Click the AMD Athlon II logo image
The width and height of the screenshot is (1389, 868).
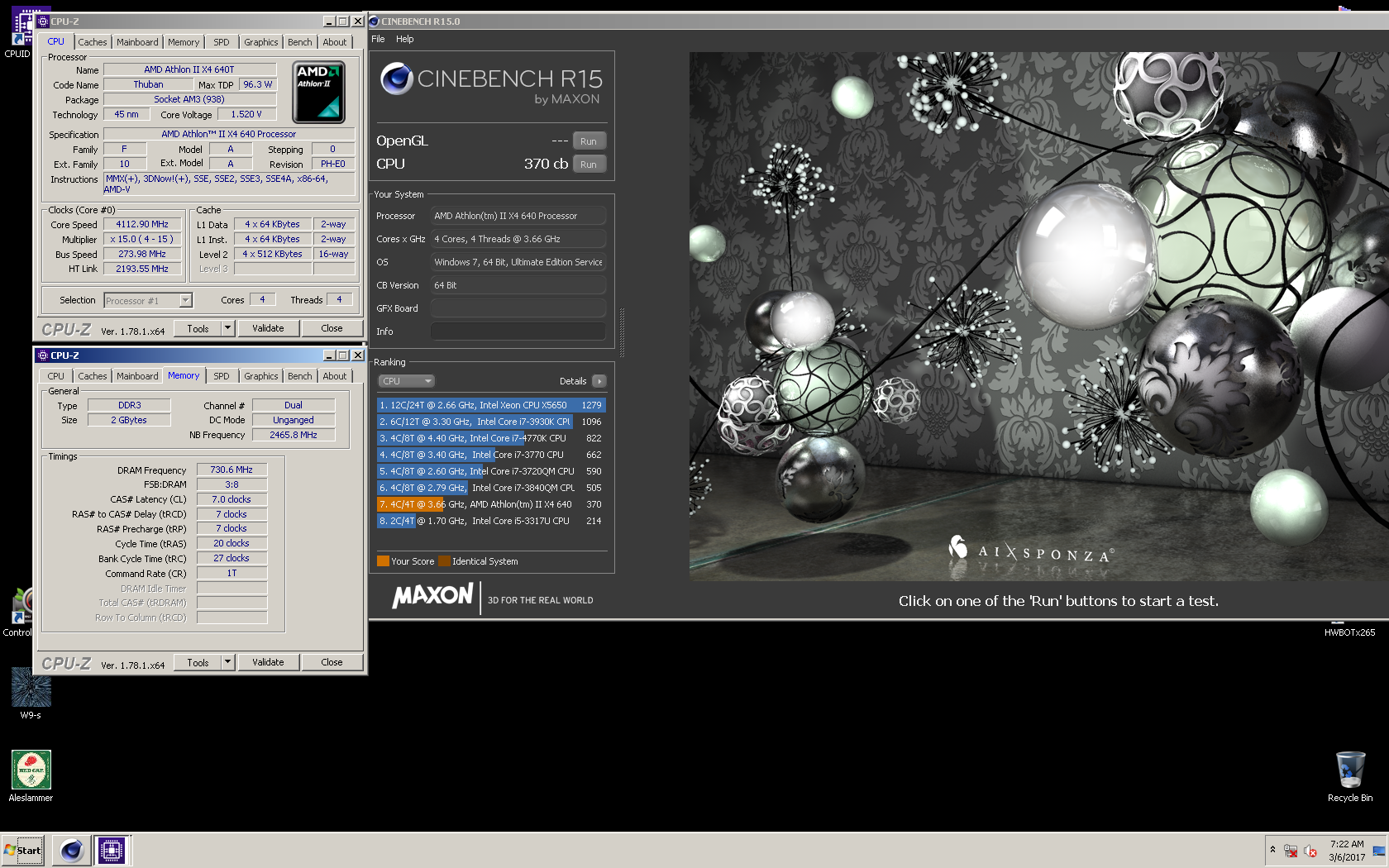pyautogui.click(x=319, y=93)
